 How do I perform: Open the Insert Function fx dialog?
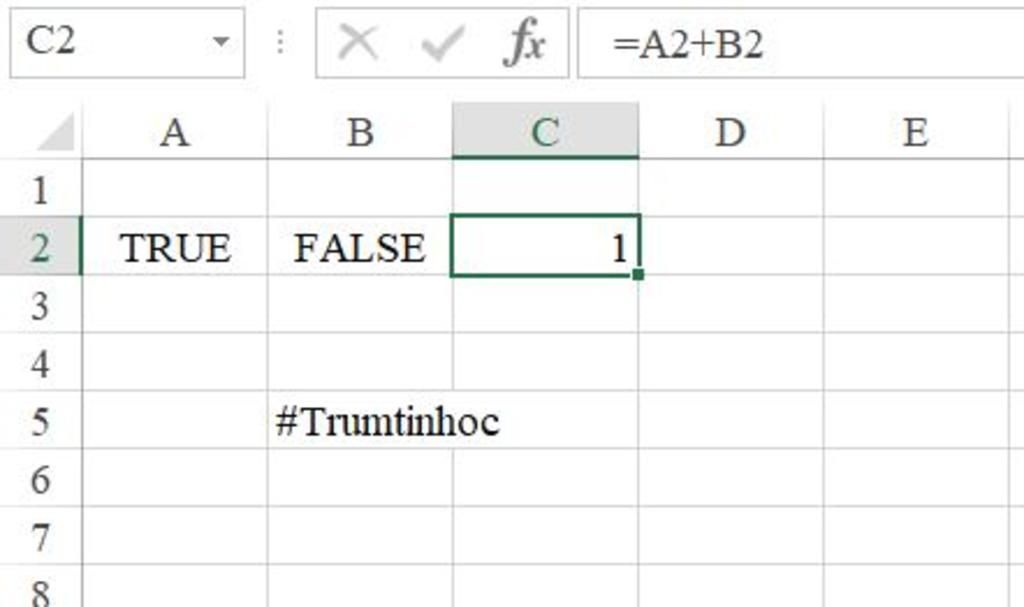pyautogui.click(x=525, y=43)
